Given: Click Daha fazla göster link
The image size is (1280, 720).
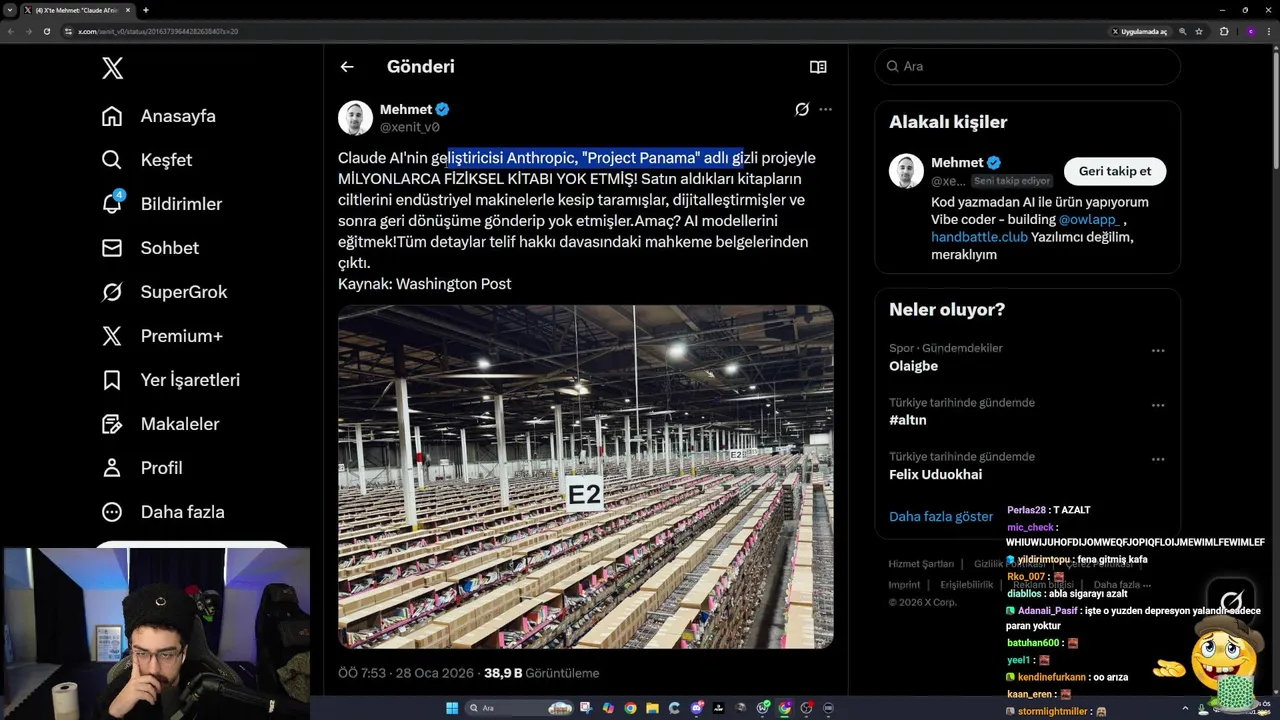Looking at the screenshot, I should pos(941,516).
